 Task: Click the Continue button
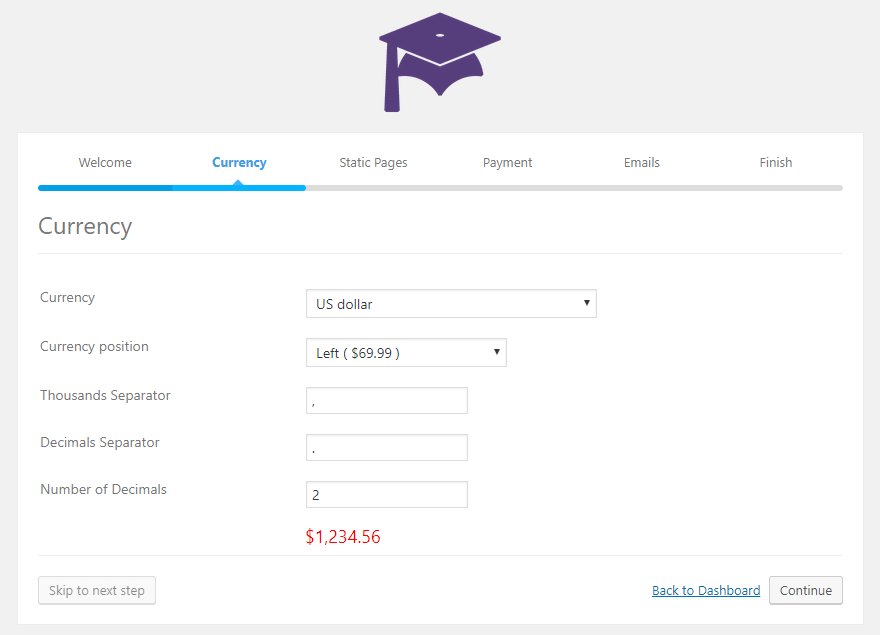[x=806, y=590]
